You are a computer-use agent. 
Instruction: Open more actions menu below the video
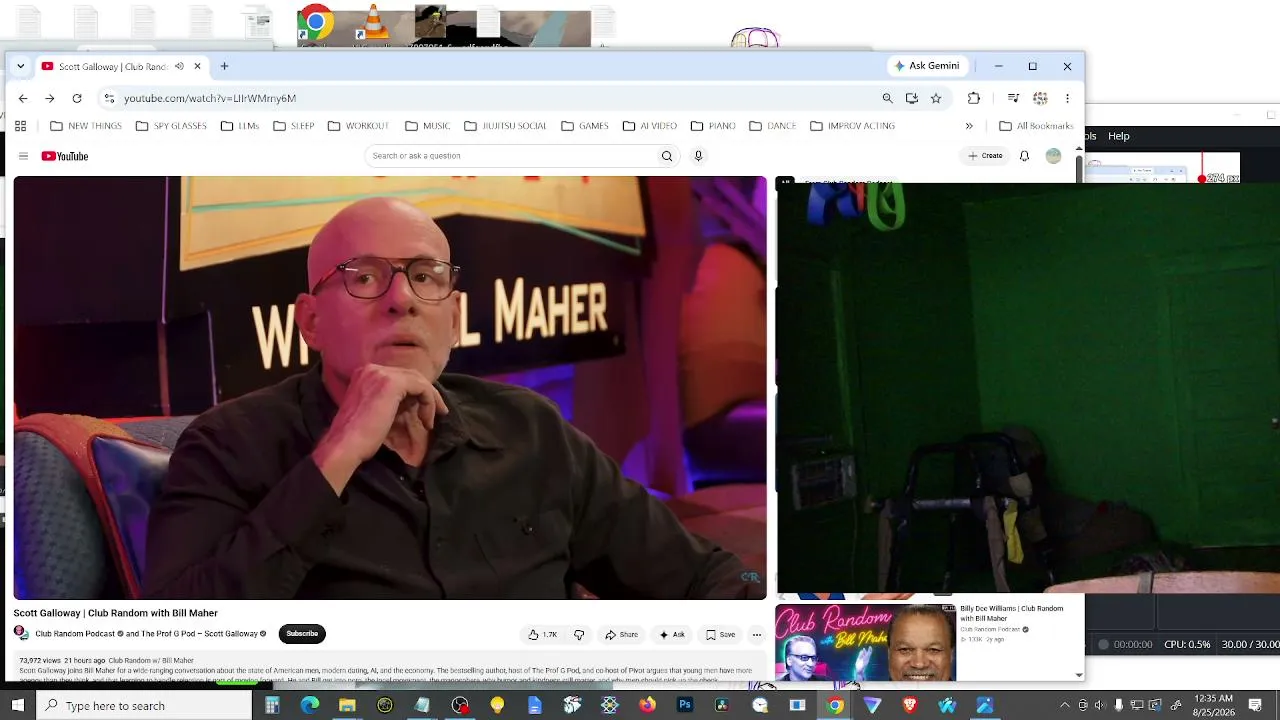click(757, 634)
